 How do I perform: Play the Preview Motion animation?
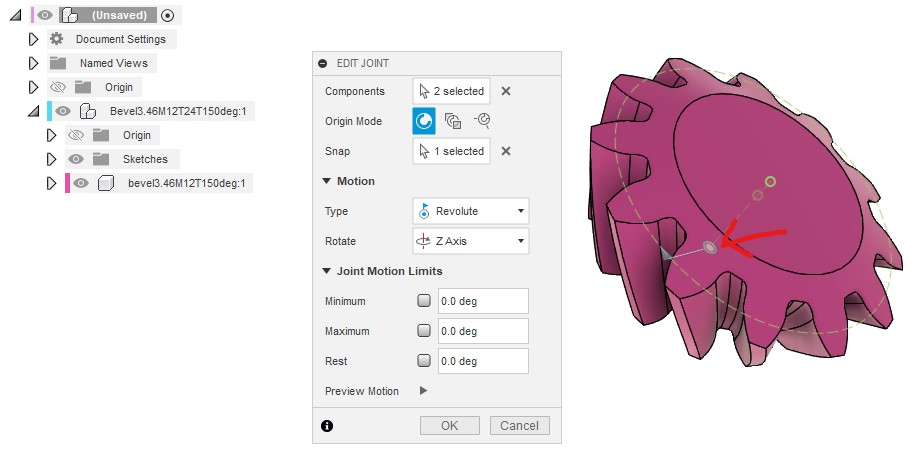pos(423,391)
